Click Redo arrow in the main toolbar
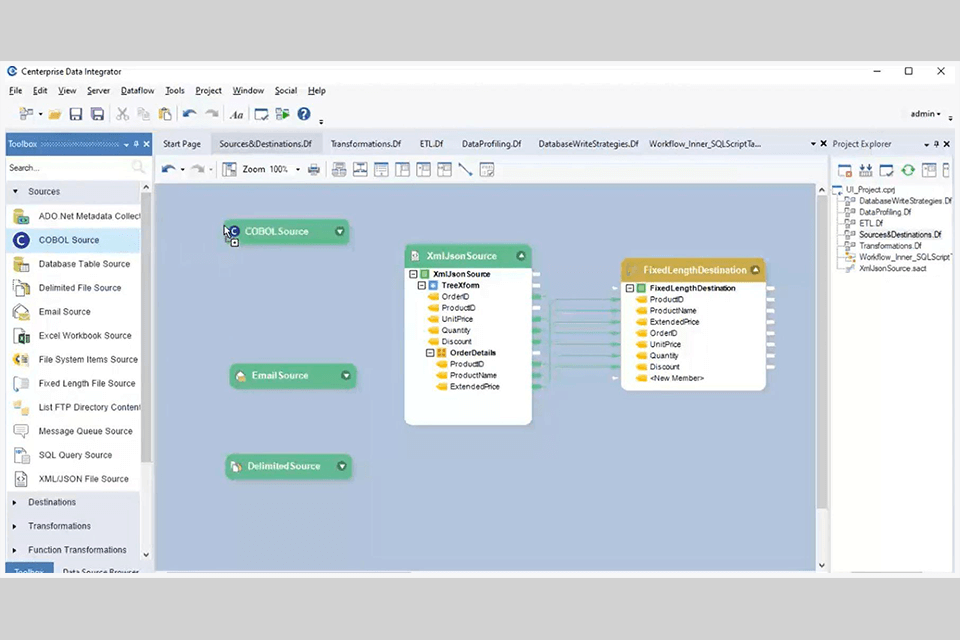Screen dimensions: 960x640 coord(212,114)
